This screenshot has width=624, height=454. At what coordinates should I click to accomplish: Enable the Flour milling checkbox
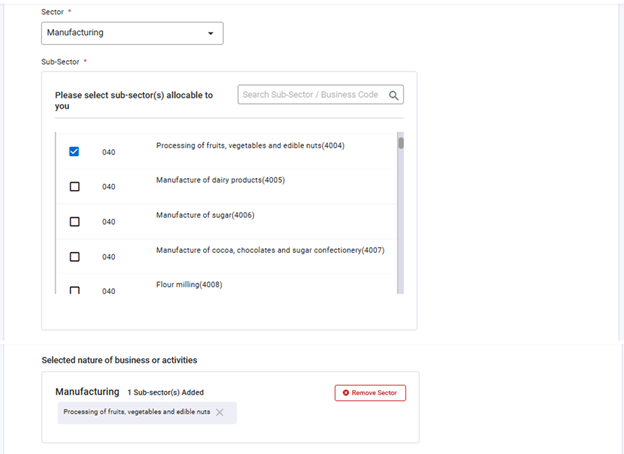click(74, 290)
